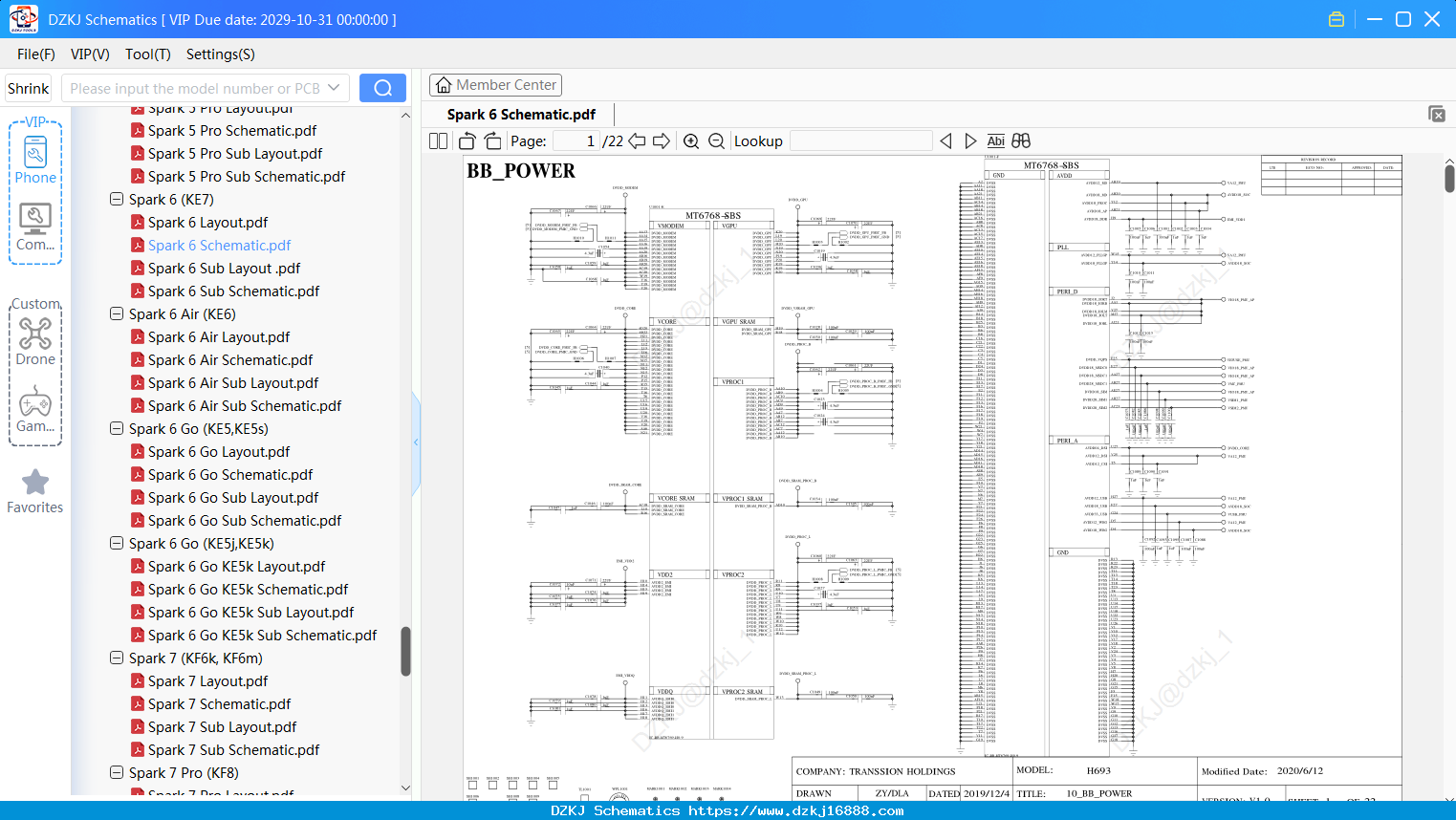Click the file tree scroll-up arrow
1456x820 pixels.
405,115
